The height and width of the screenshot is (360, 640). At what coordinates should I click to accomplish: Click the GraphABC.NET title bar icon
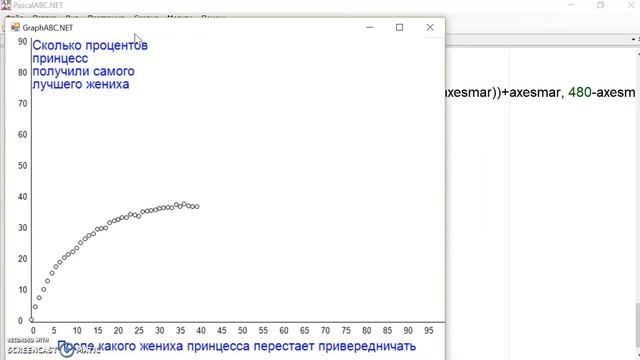15,27
